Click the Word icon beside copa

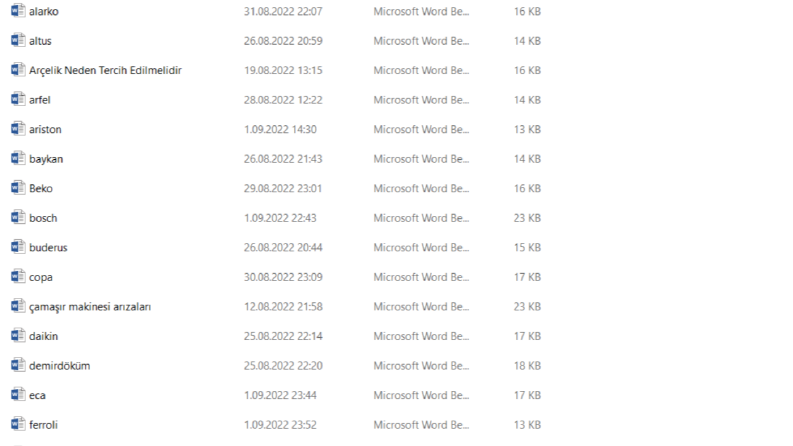pyautogui.click(x=18, y=276)
